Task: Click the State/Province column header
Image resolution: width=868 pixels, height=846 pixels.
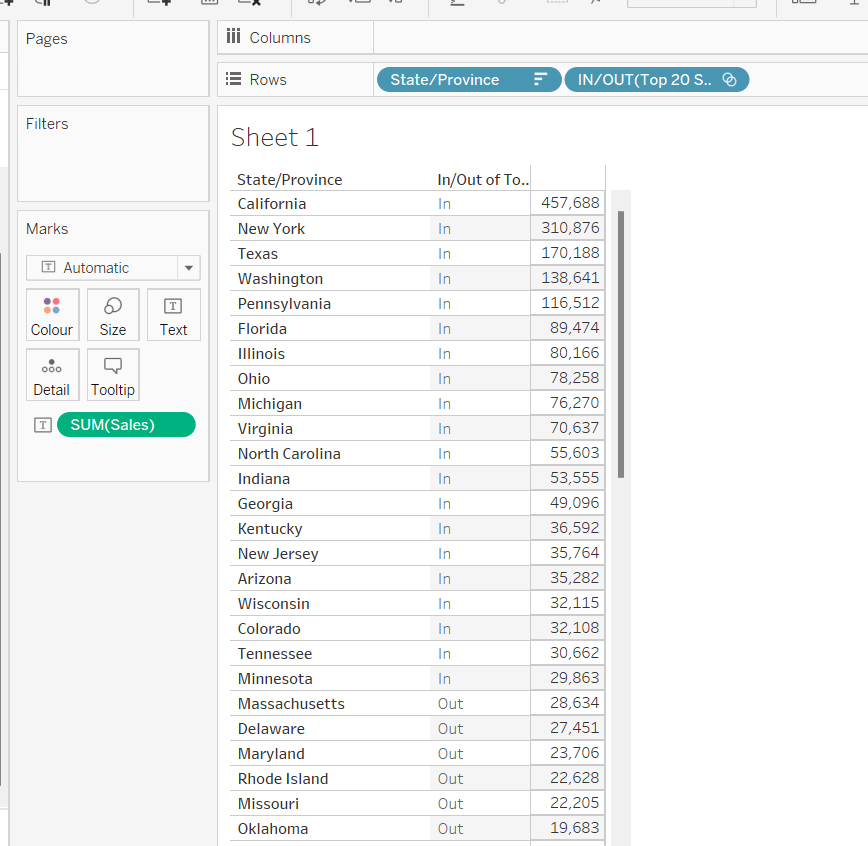Action: pos(290,180)
